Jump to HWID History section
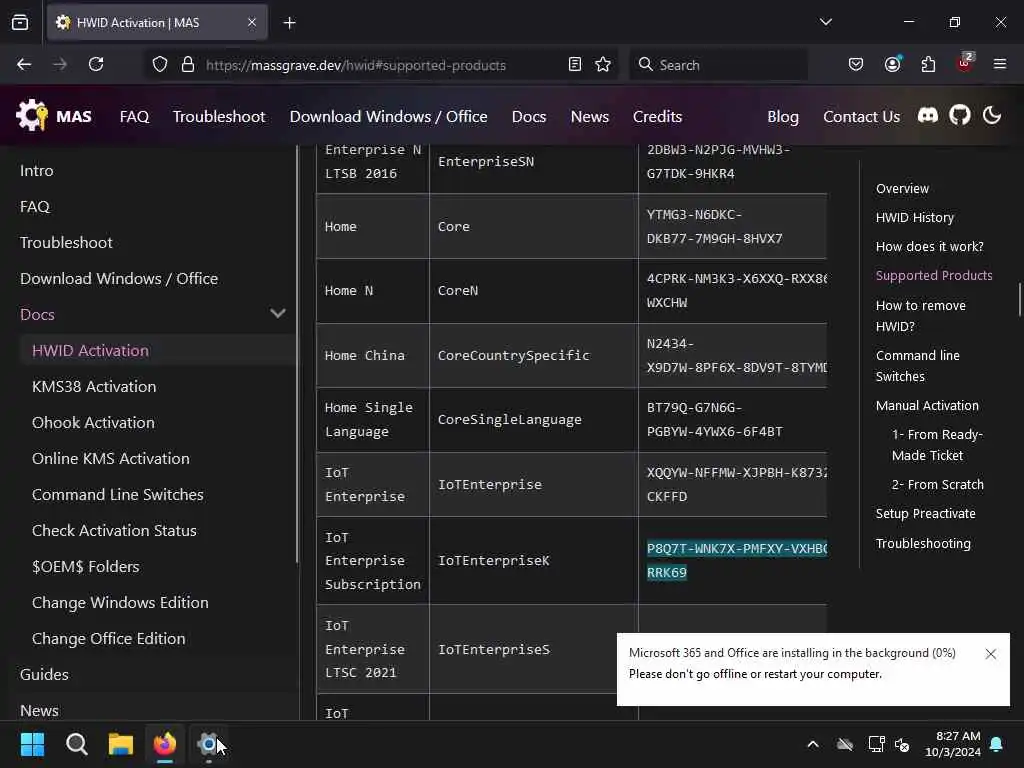This screenshot has height=768, width=1024. point(914,217)
